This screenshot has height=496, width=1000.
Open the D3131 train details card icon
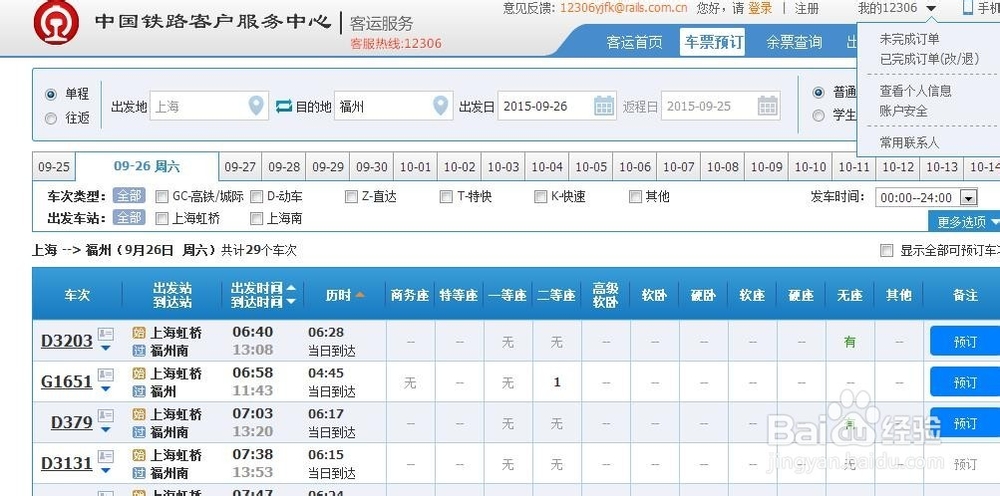pyautogui.click(x=106, y=457)
